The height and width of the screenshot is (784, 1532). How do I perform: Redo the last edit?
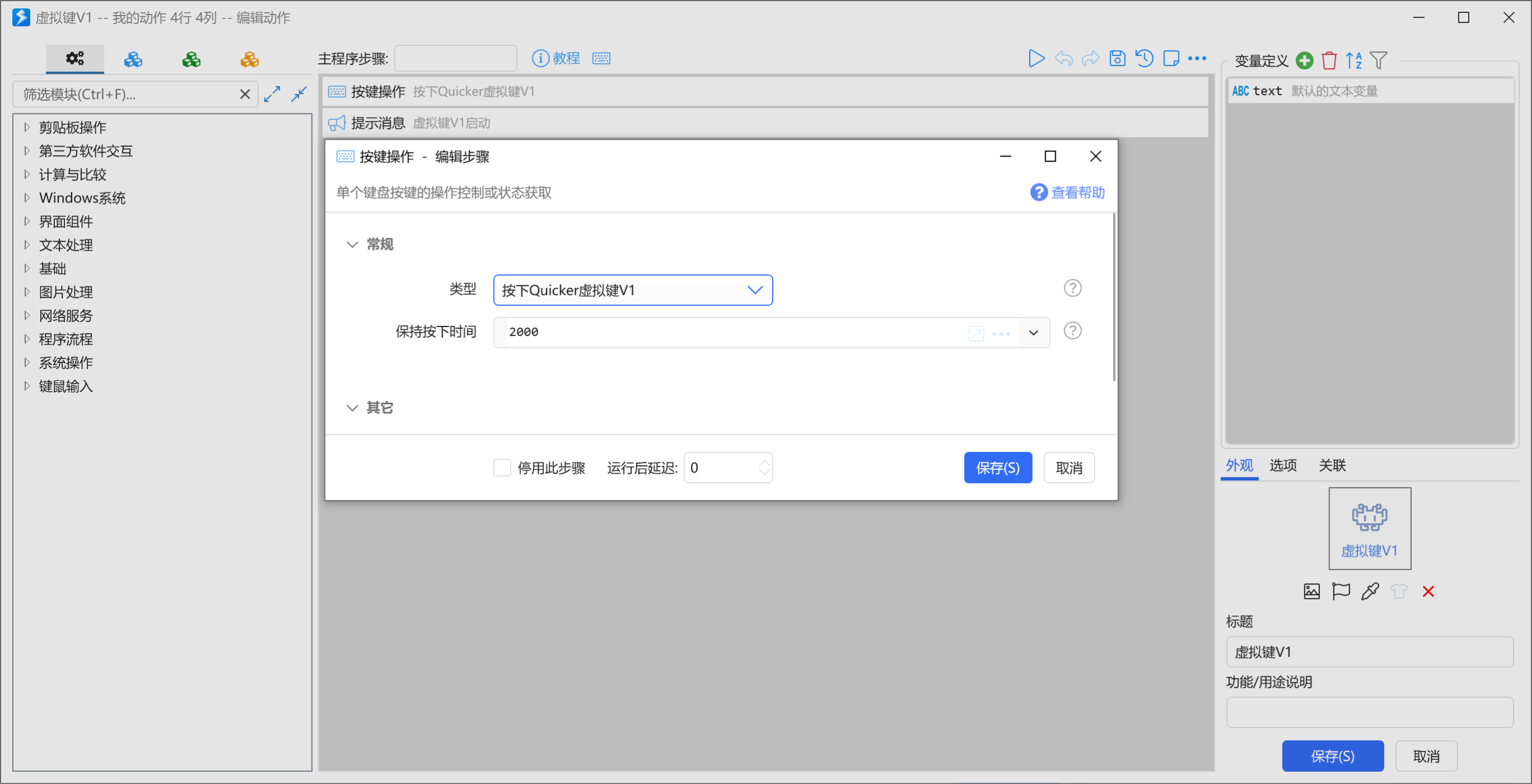[x=1090, y=58]
